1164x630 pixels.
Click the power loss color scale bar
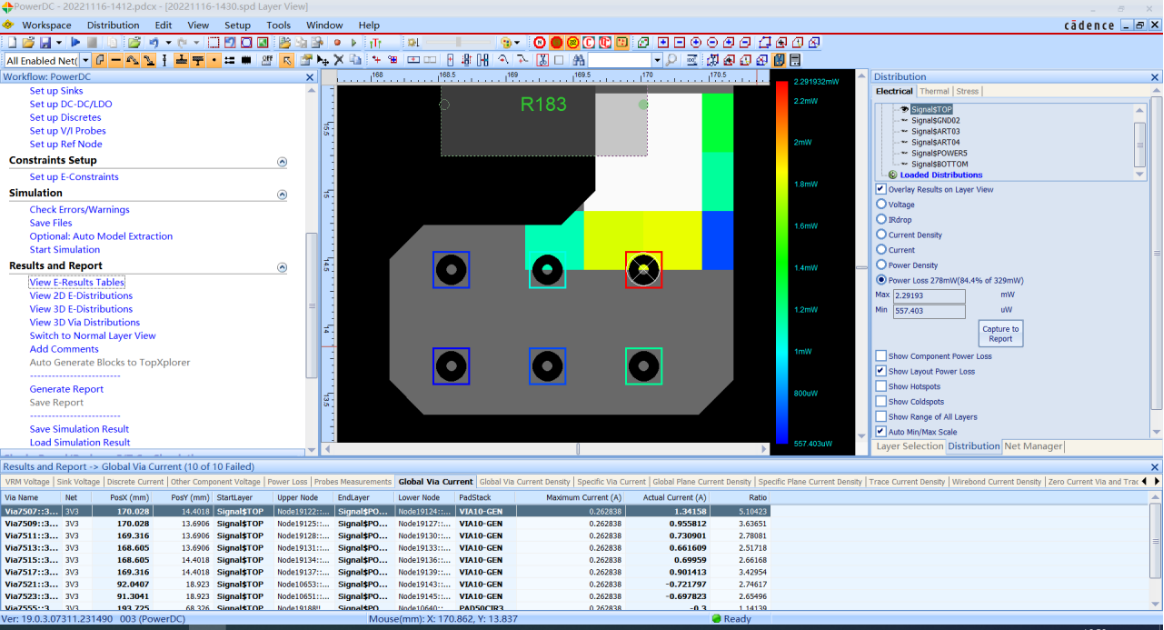click(x=782, y=262)
